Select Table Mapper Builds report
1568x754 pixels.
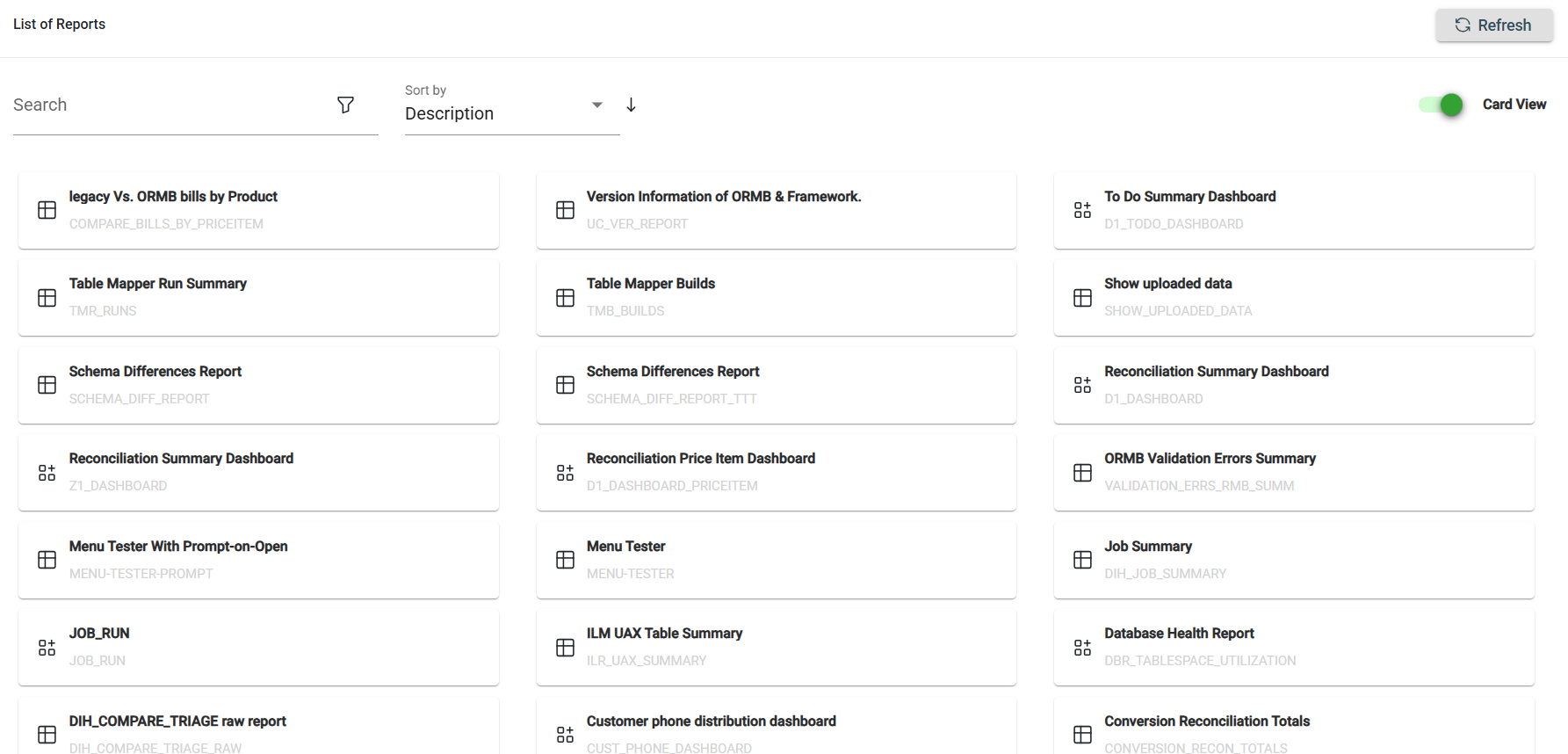[x=776, y=298]
